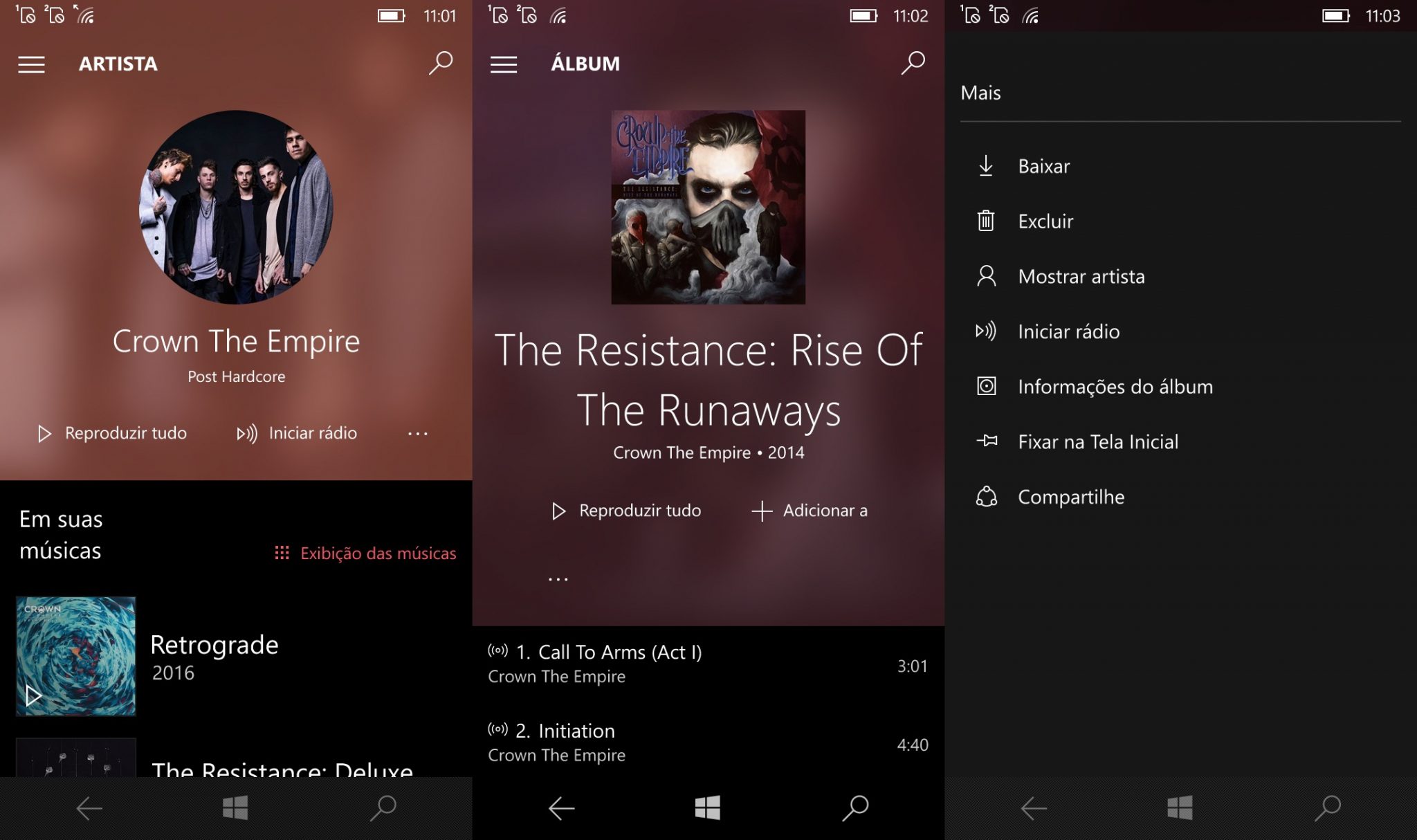This screenshot has height=840, width=1417.
Task: Click radio waves icon on artist page
Action: pos(247,434)
